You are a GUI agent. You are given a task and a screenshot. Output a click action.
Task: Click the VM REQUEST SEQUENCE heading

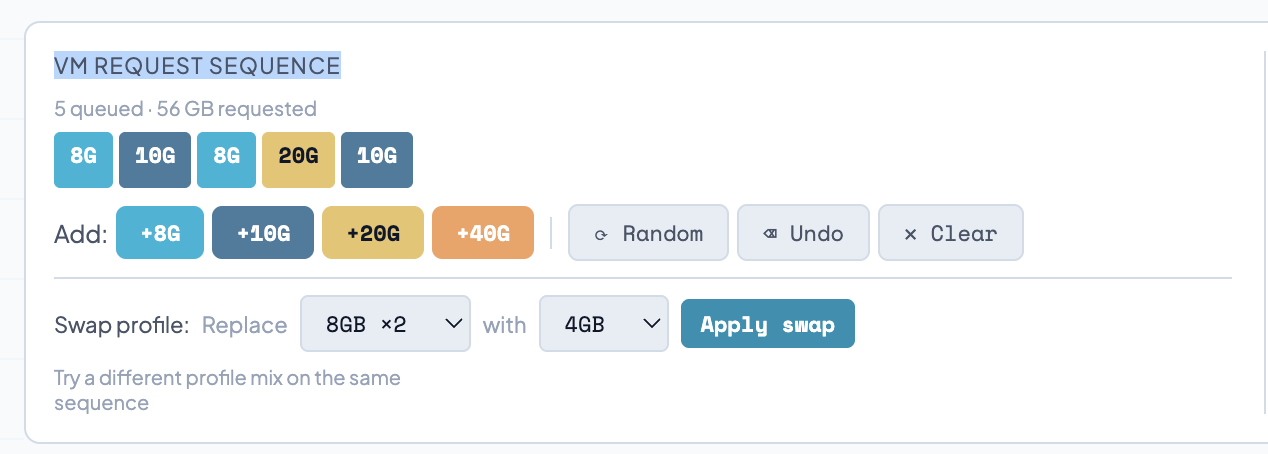(197, 66)
